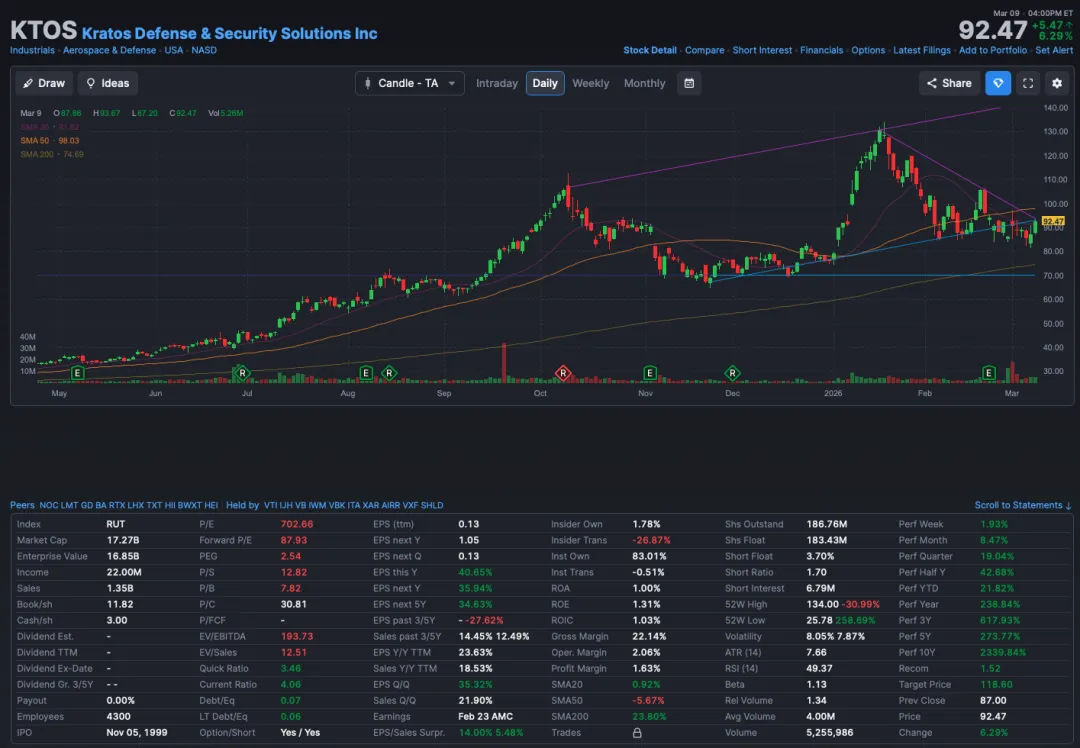The width and height of the screenshot is (1080, 748).
Task: Open chart settings gear
Action: 1057,83
